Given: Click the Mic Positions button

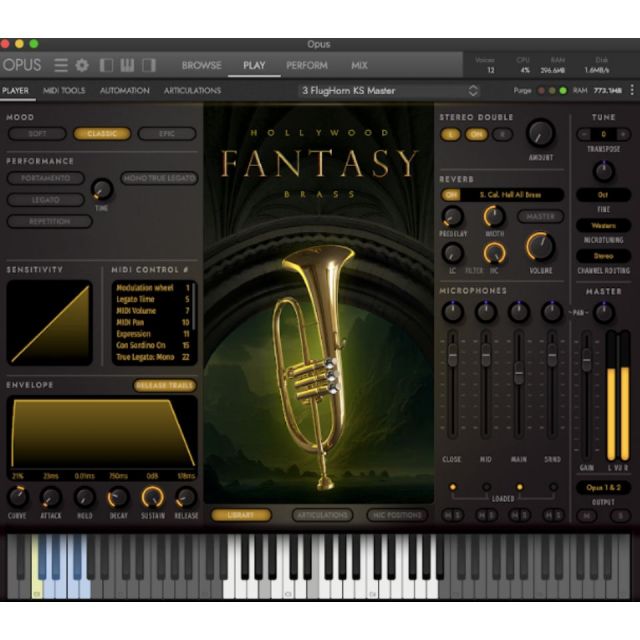Looking at the screenshot, I should [397, 515].
